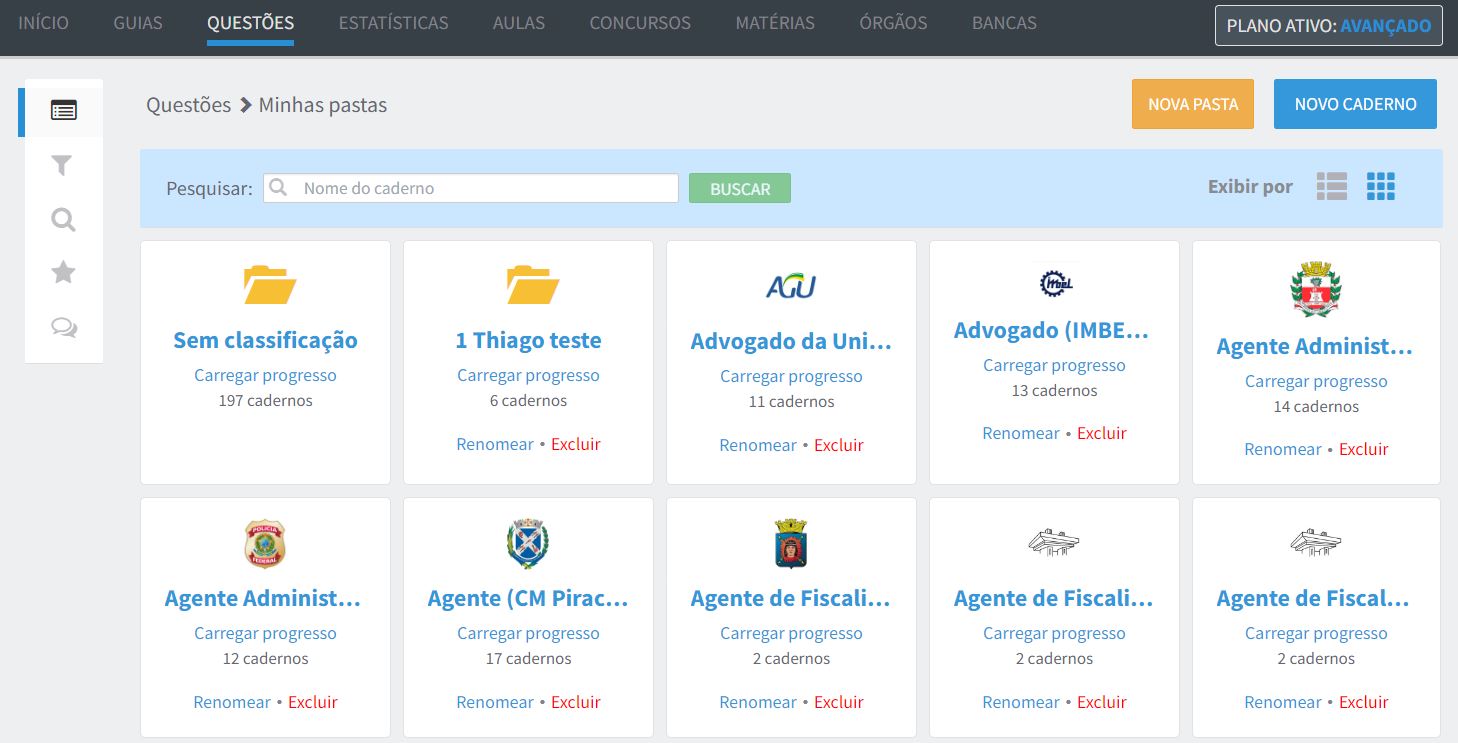Go to the Estatísticas tab
This screenshot has height=743, width=1458.
coord(393,23)
